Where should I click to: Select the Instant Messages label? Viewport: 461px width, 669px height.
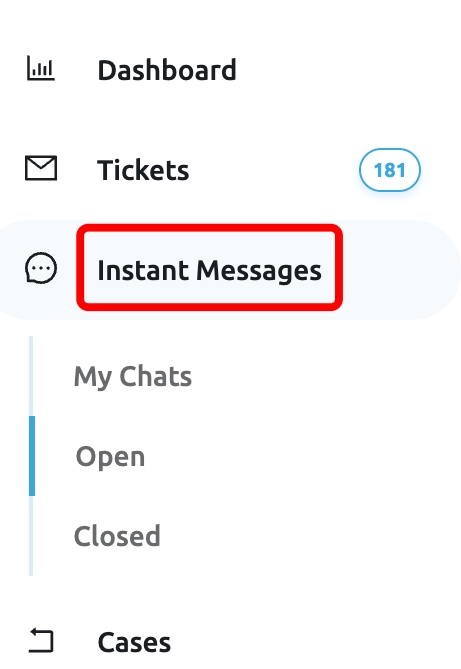pos(209,271)
